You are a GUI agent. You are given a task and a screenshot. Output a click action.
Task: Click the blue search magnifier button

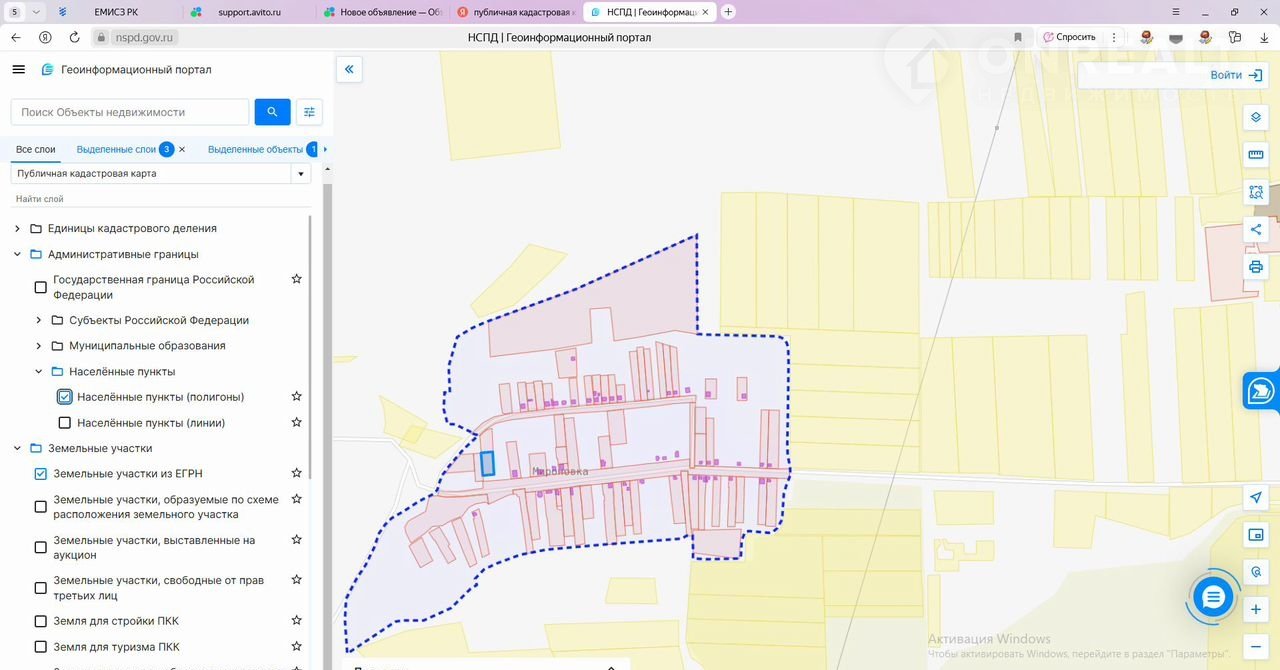(x=272, y=112)
